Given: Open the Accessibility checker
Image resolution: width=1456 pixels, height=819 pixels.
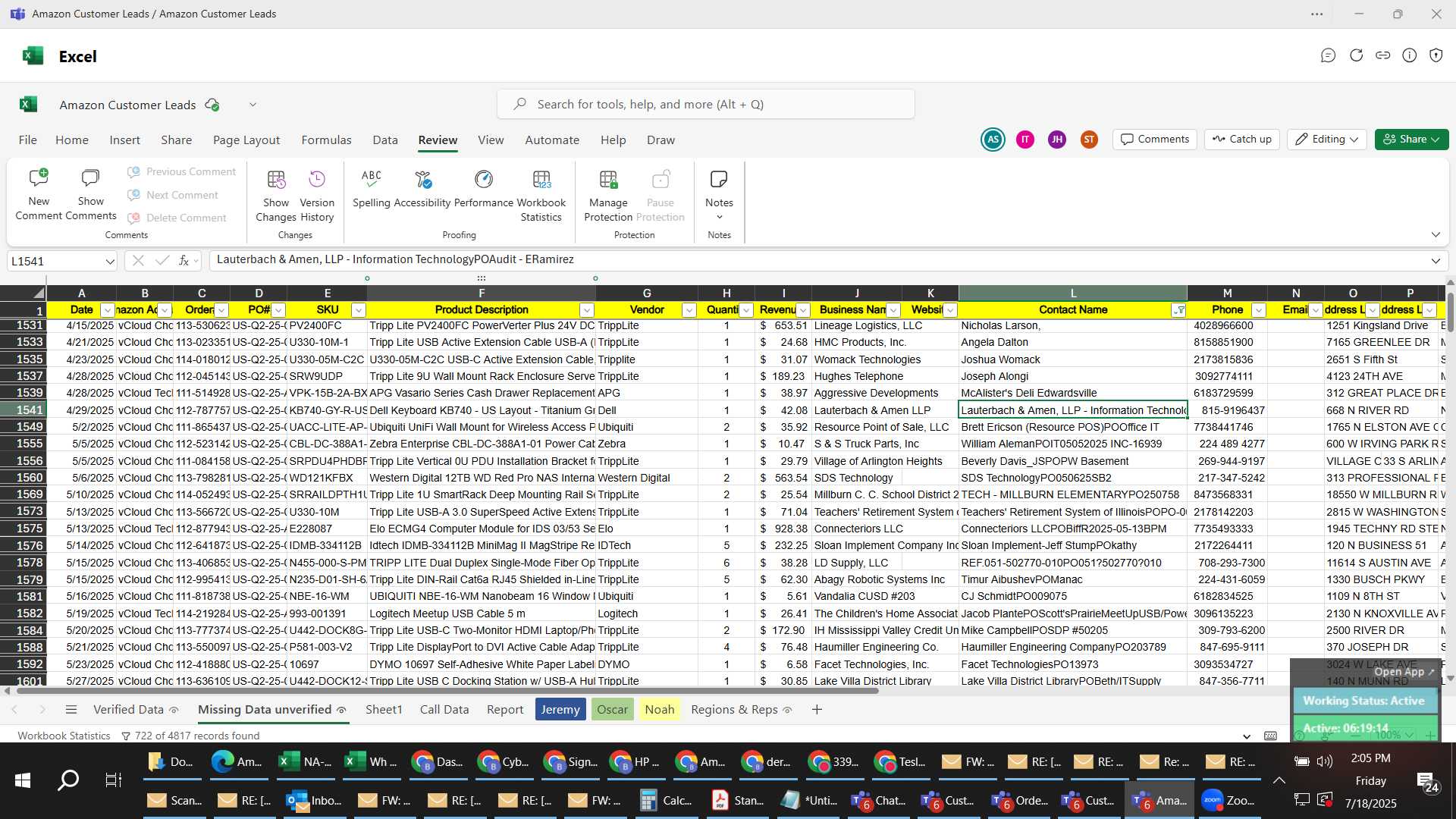Looking at the screenshot, I should click(422, 188).
